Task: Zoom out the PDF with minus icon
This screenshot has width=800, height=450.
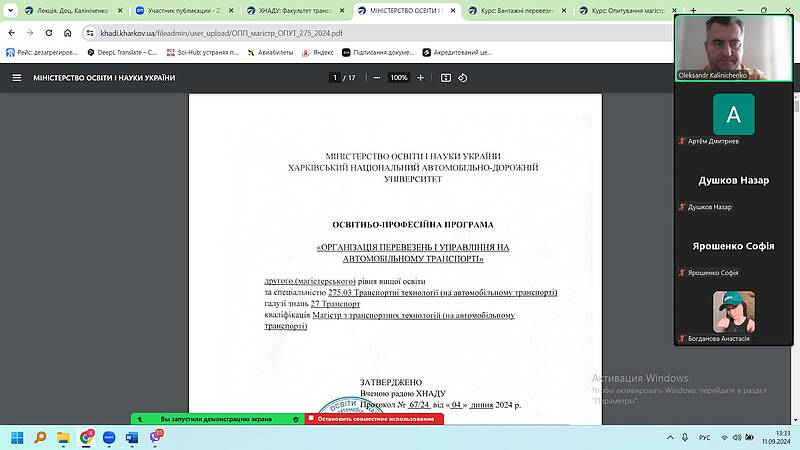Action: pyautogui.click(x=377, y=78)
